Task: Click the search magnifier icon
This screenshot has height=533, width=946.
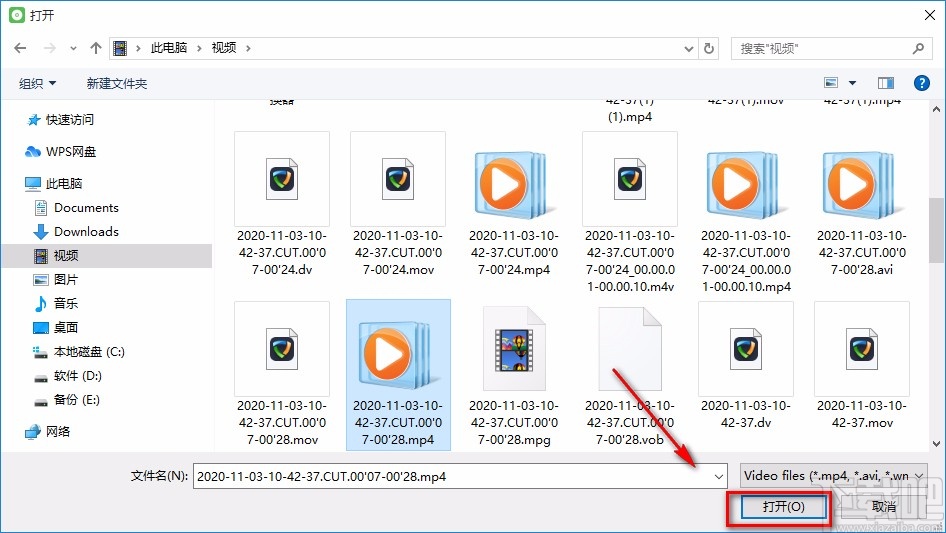Action: tap(918, 48)
